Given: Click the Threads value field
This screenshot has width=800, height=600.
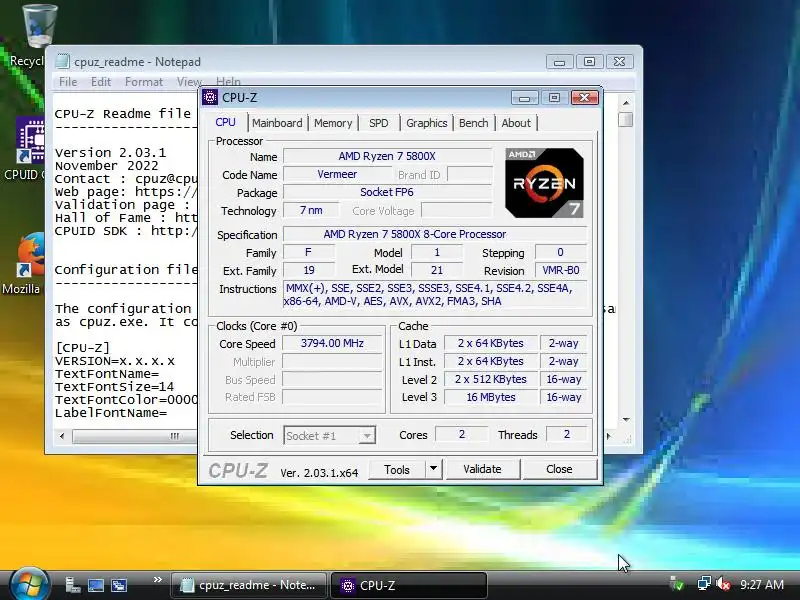Looking at the screenshot, I should pos(567,434).
